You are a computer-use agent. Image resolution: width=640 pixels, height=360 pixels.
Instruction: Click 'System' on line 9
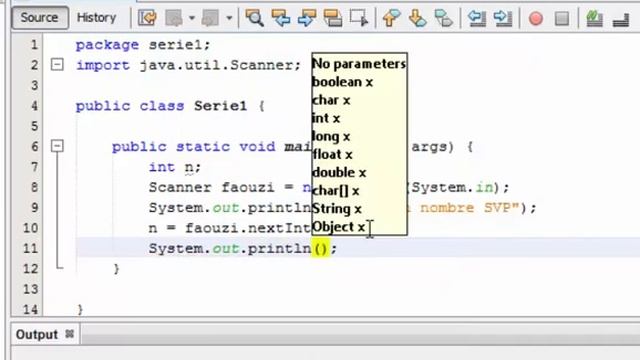click(x=176, y=208)
